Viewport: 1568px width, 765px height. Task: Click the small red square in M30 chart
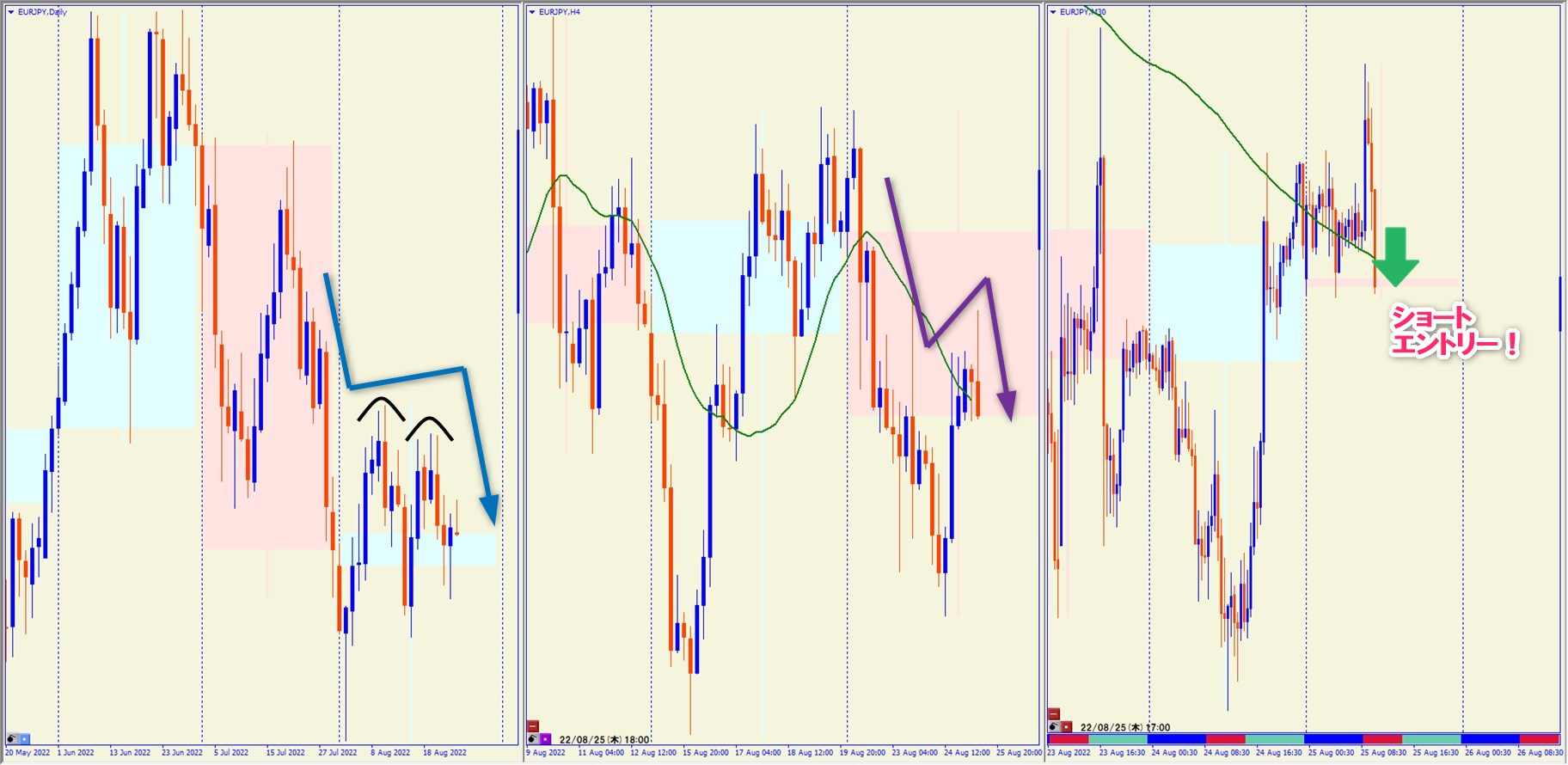(1067, 726)
